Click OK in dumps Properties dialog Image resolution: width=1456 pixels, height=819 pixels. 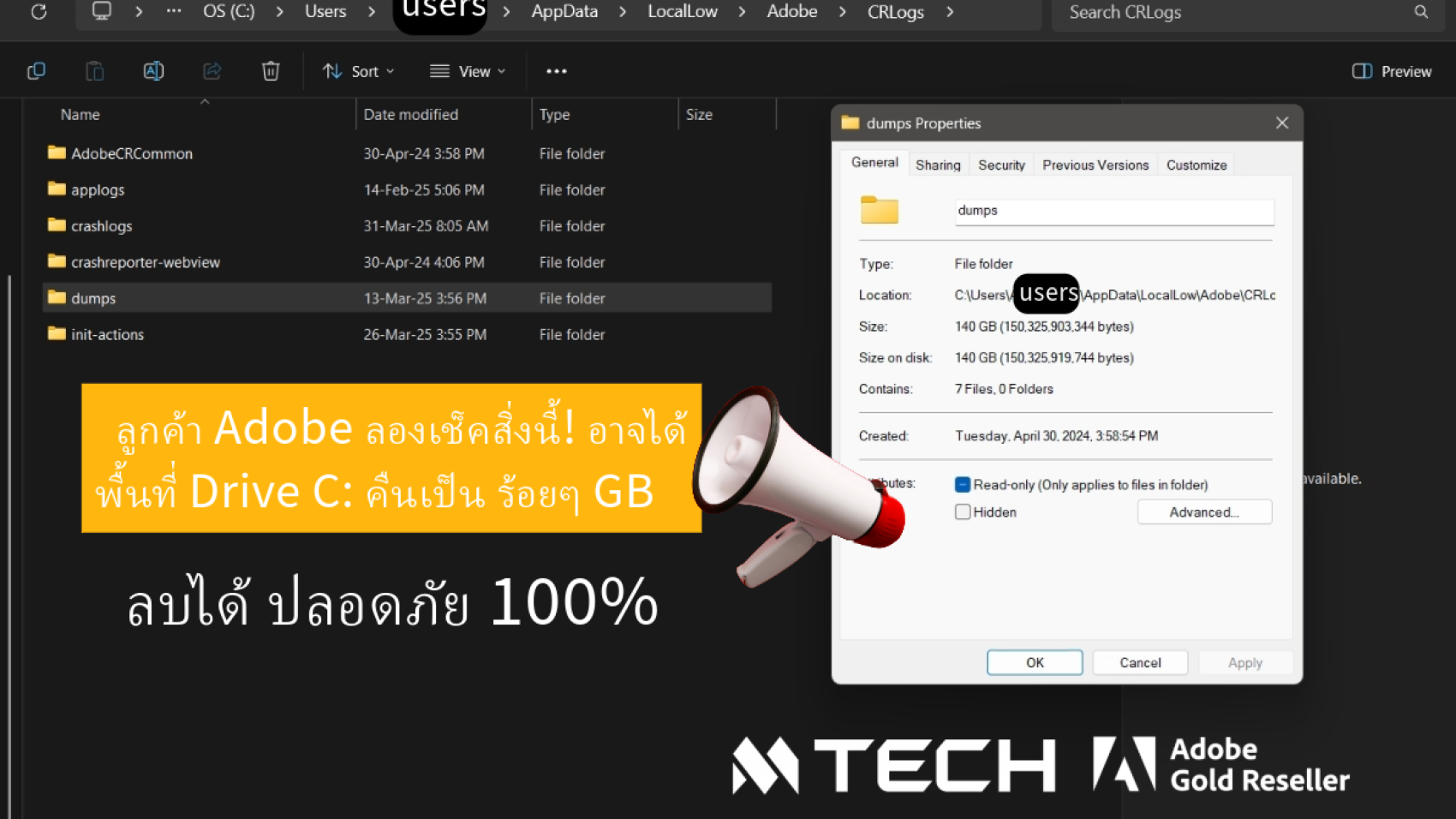coord(1035,662)
